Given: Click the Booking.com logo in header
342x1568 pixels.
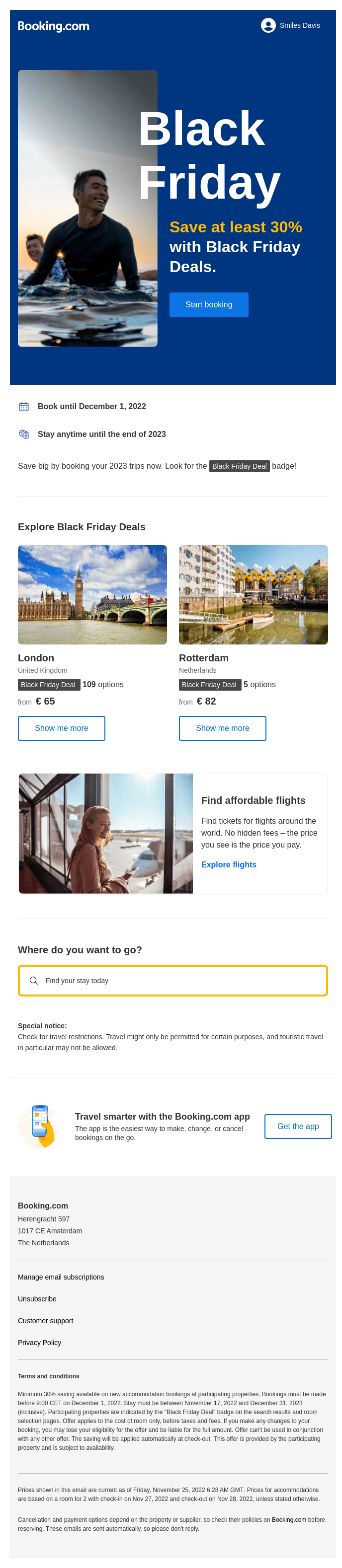Looking at the screenshot, I should [53, 26].
